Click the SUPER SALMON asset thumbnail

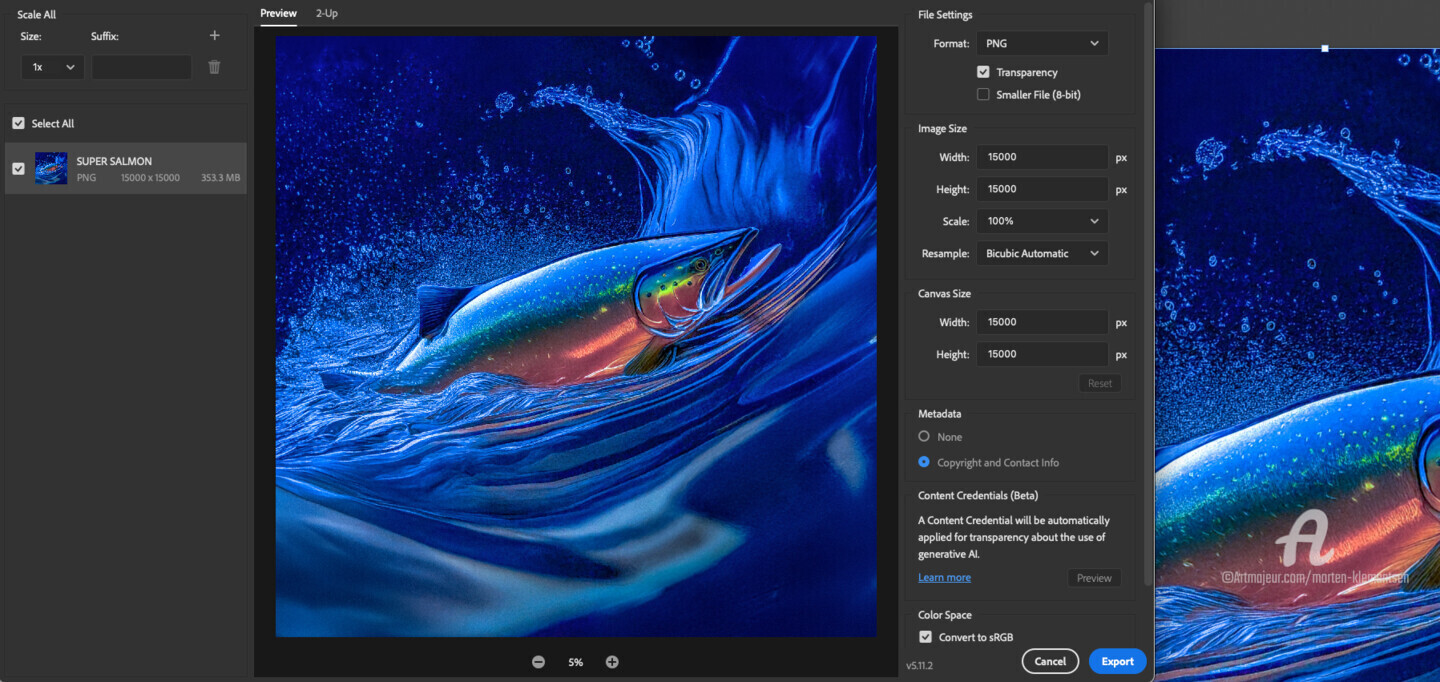[51, 168]
